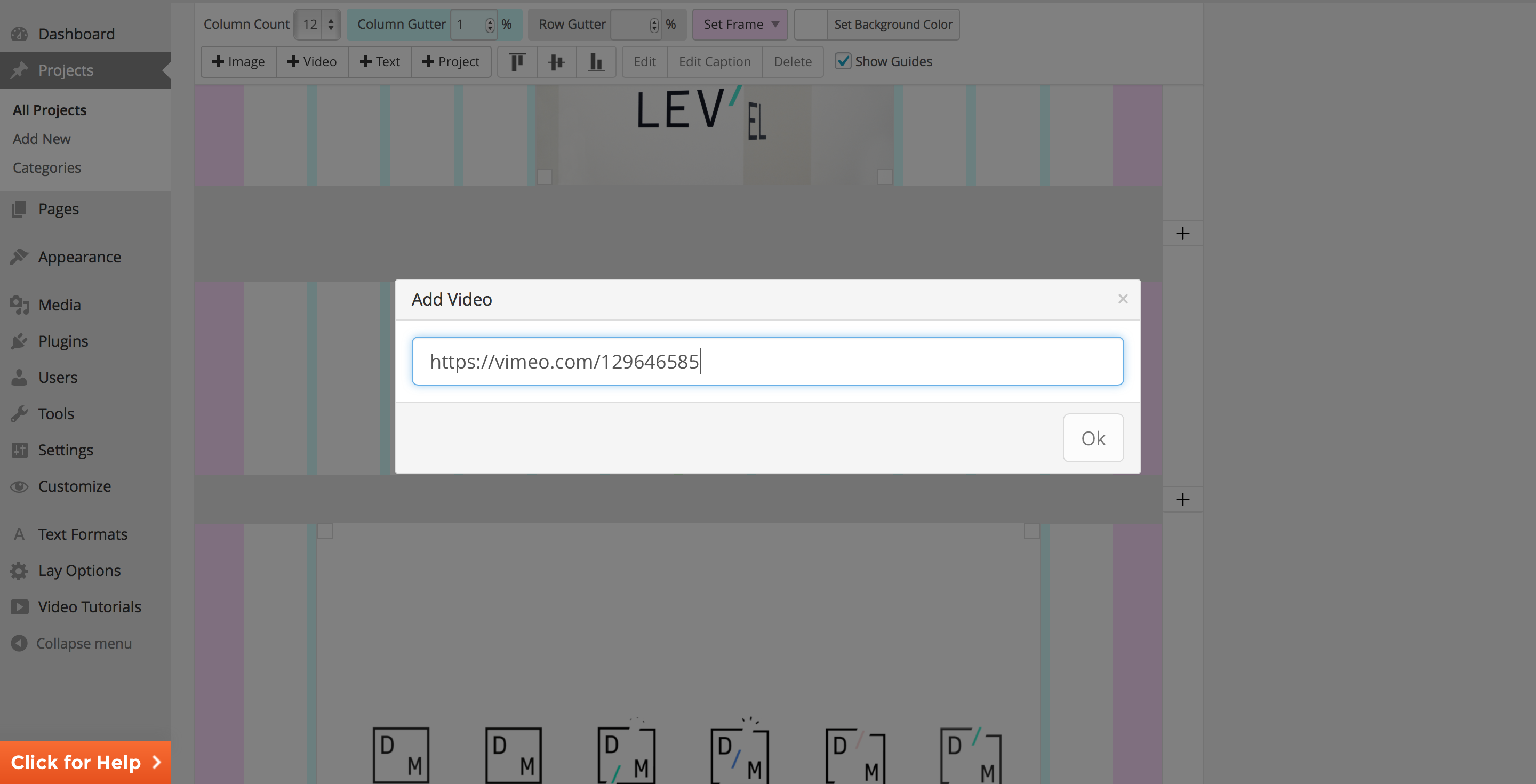This screenshot has height=784, width=1536.
Task: Click the Vimeo URL input field
Action: (x=767, y=361)
